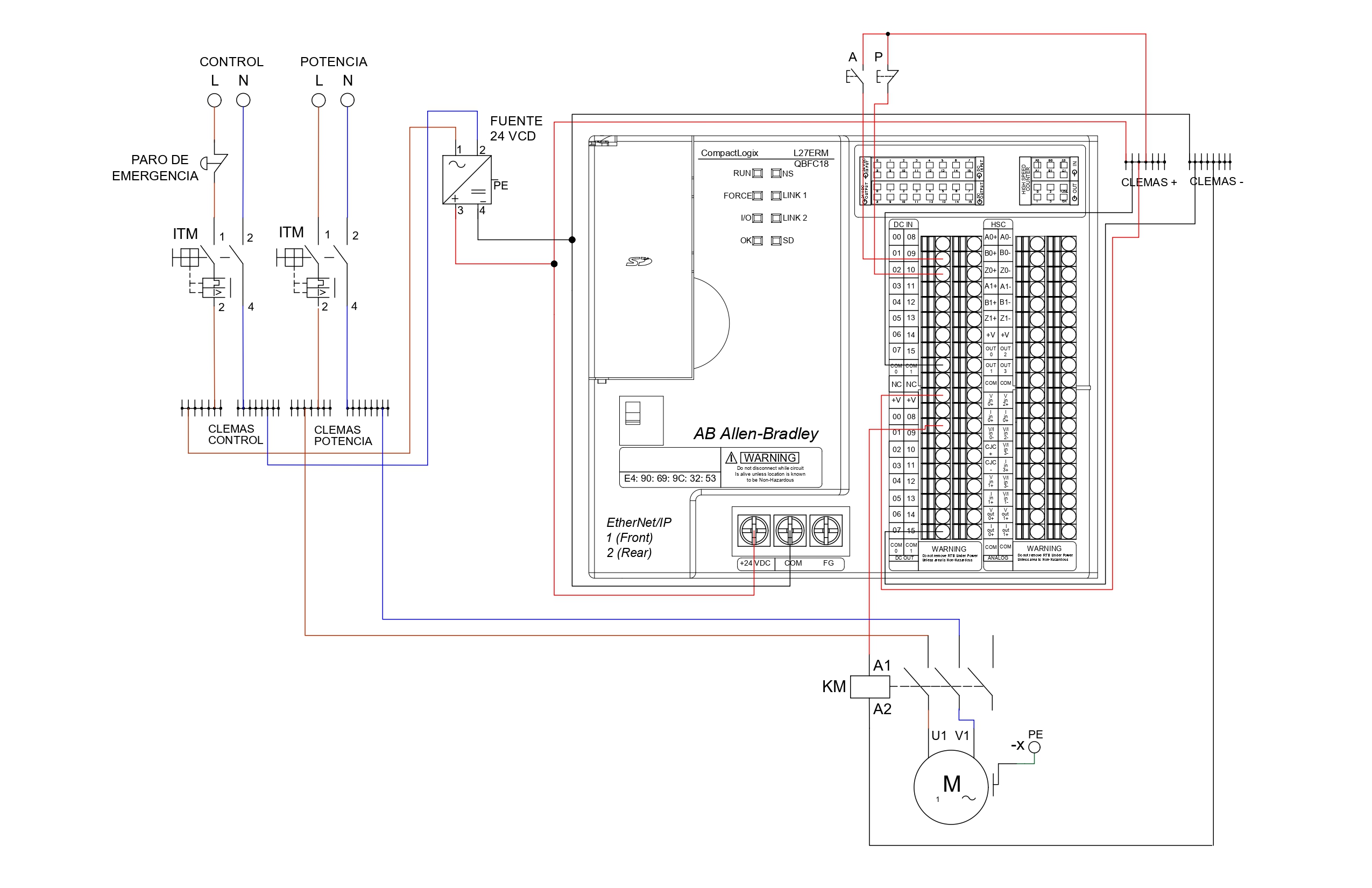Select pushbutton P symbol
The height and width of the screenshot is (888, 1372).
coord(887,77)
